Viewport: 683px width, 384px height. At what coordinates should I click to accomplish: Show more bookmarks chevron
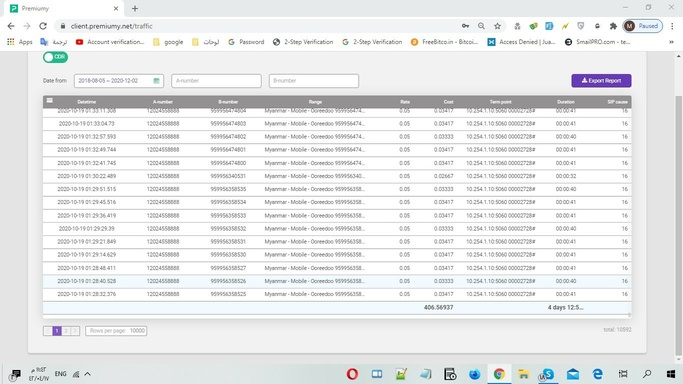[x=671, y=42]
